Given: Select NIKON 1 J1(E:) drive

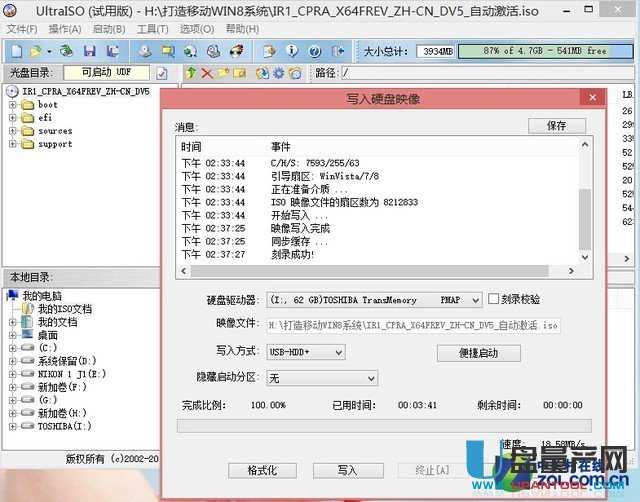Looking at the screenshot, I should click(x=72, y=374).
